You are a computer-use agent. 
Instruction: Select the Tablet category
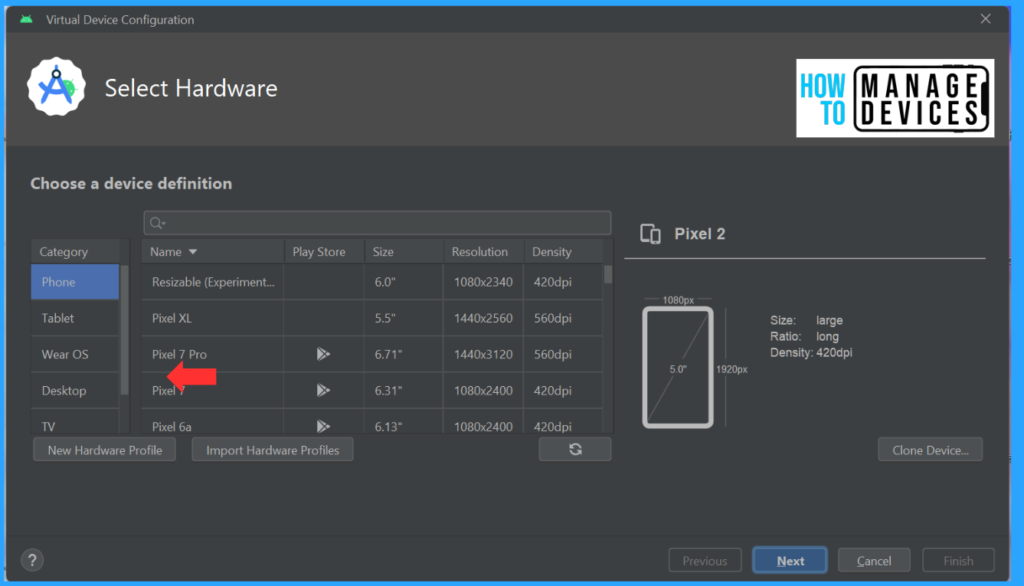click(x=74, y=318)
